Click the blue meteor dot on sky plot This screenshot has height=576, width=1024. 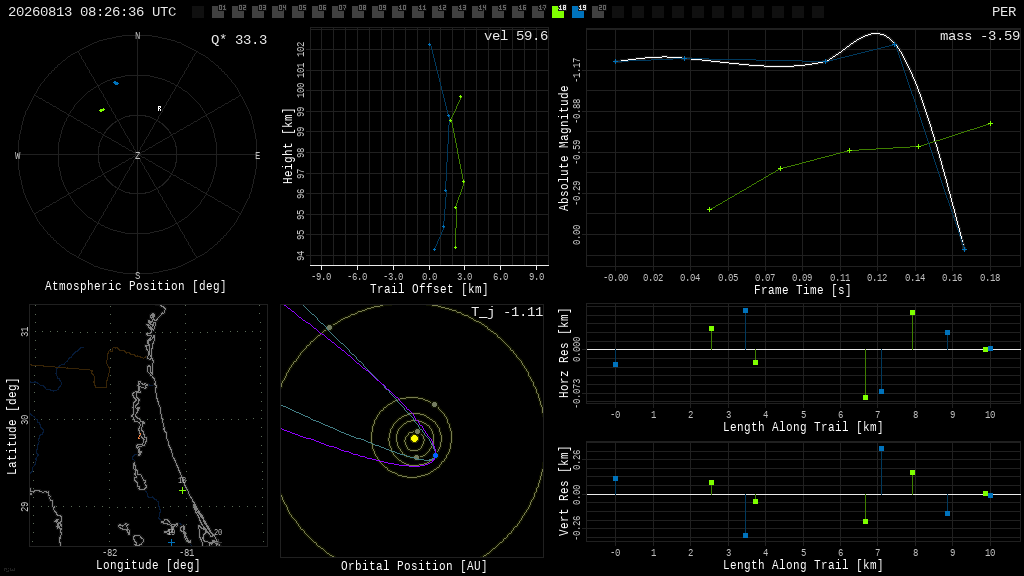(x=116, y=83)
